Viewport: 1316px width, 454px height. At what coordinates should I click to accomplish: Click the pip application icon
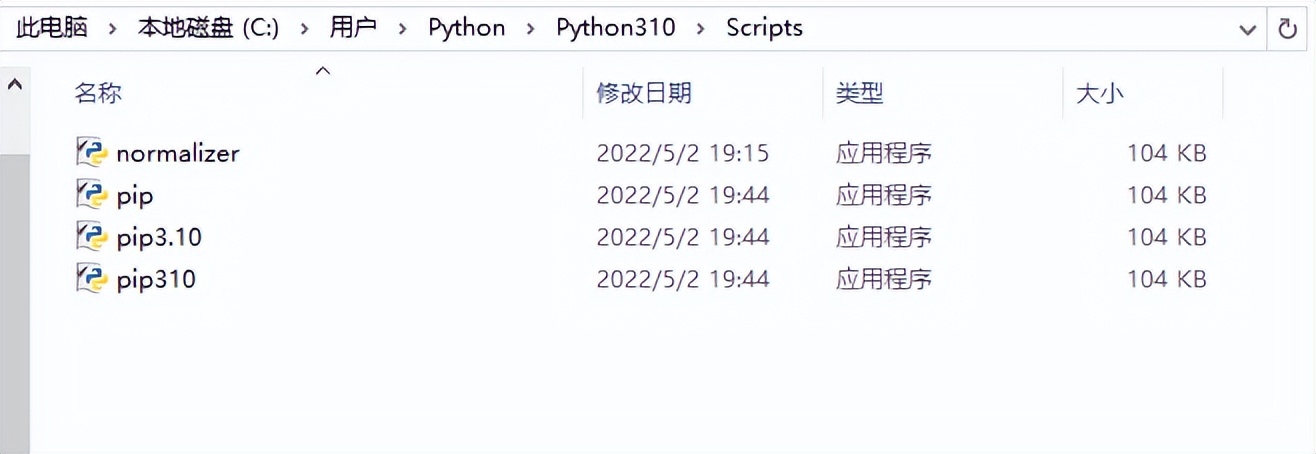91,194
